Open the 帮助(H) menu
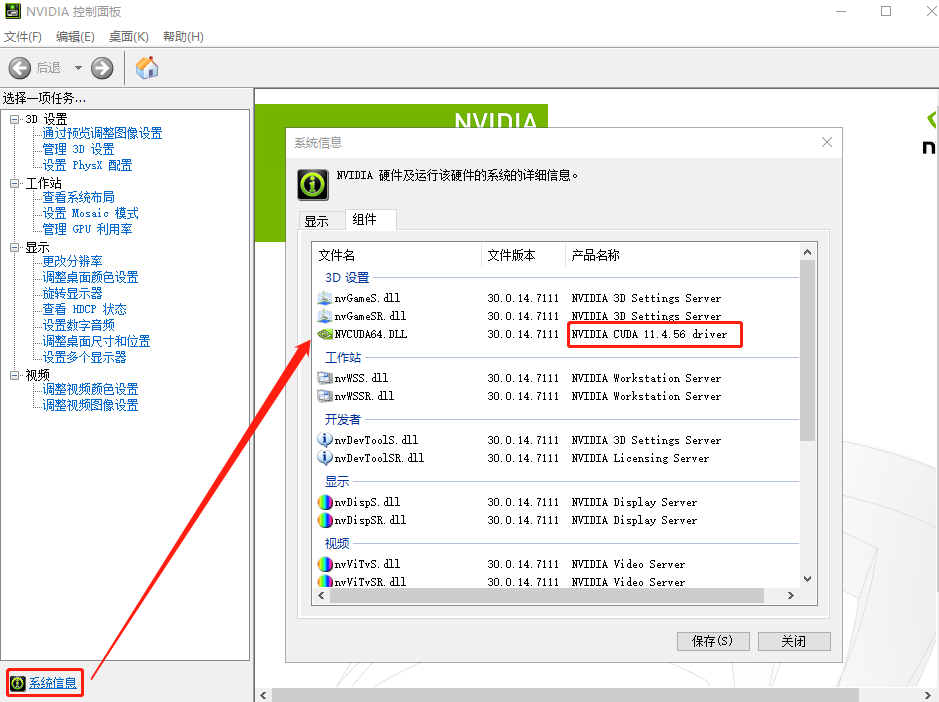The height and width of the screenshot is (702, 939). (183, 37)
